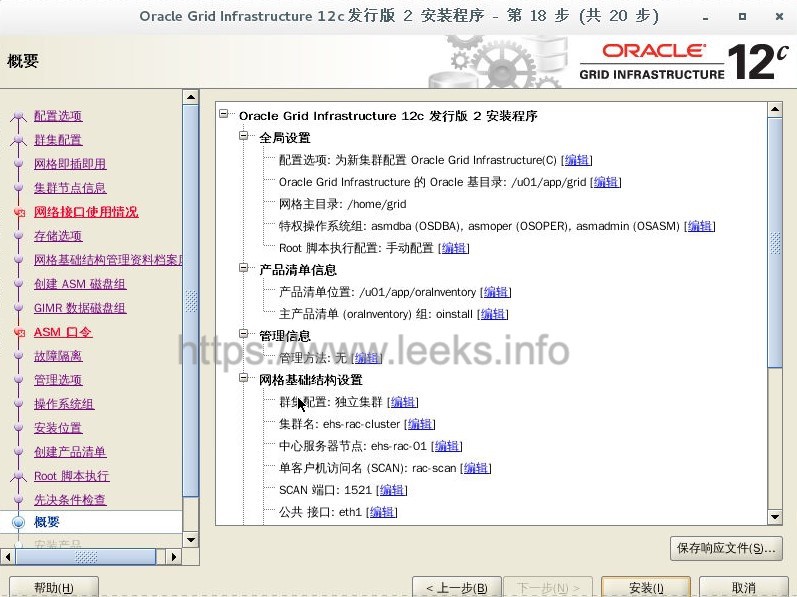Edit 群集配置 独立集群 link

pyautogui.click(x=403, y=402)
